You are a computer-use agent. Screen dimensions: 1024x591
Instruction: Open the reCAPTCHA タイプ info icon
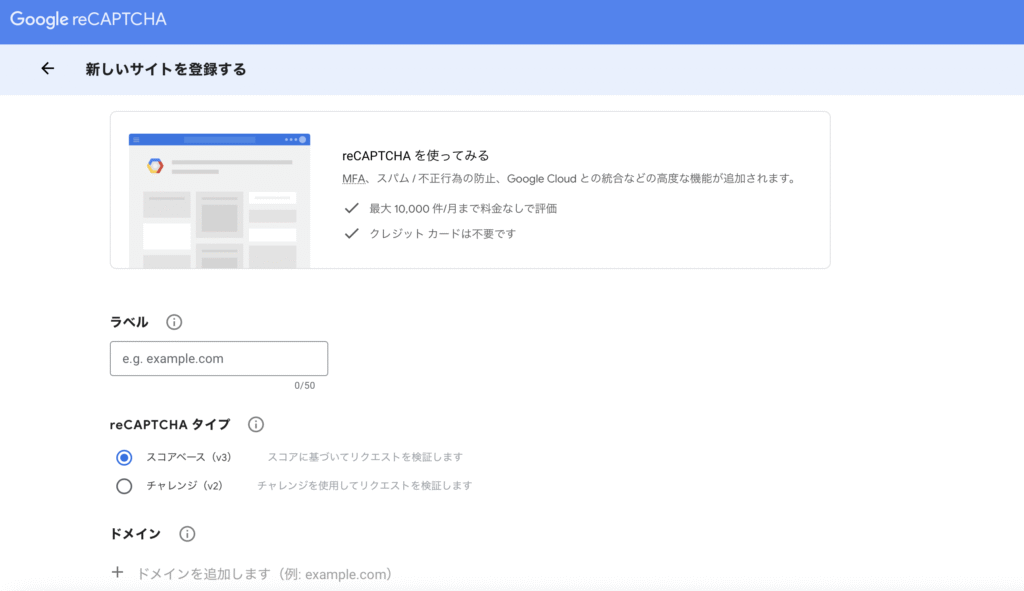tap(256, 424)
